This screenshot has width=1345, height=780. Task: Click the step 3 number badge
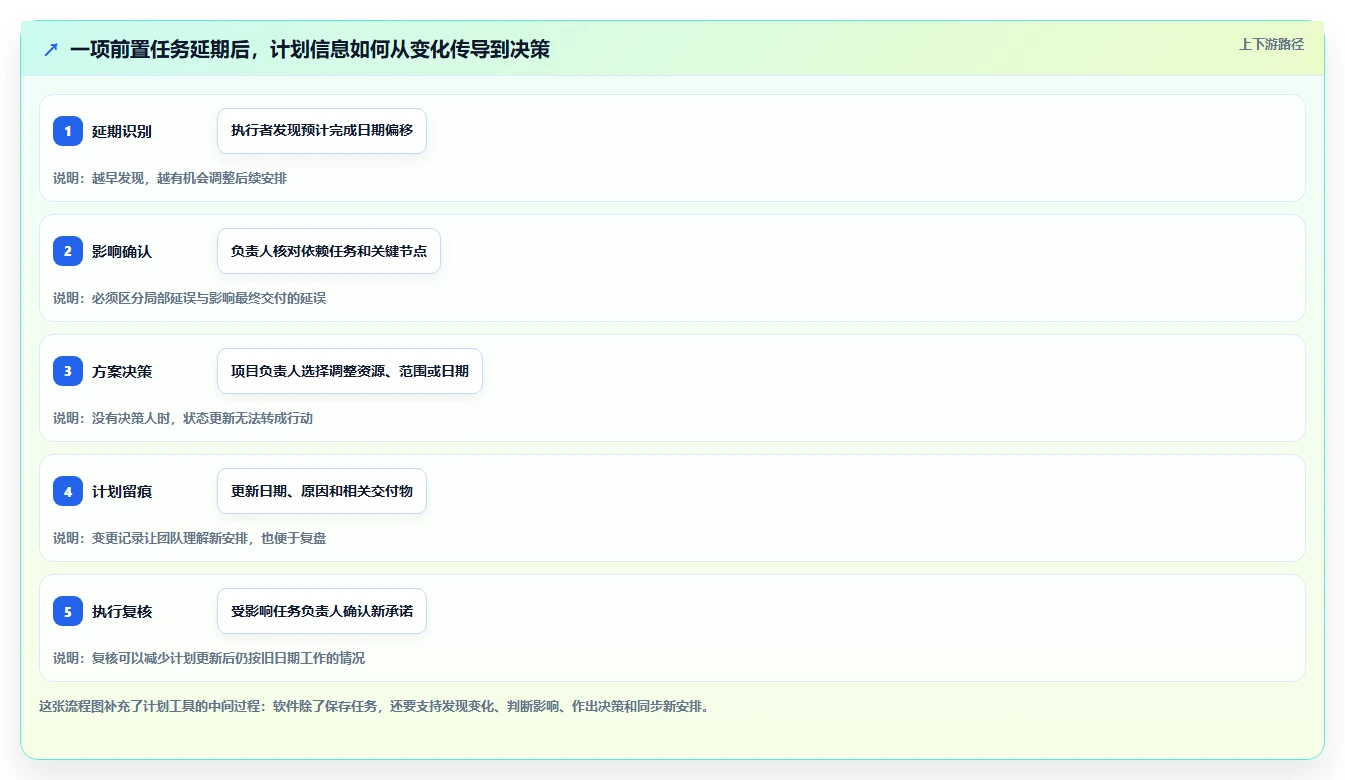pos(68,371)
